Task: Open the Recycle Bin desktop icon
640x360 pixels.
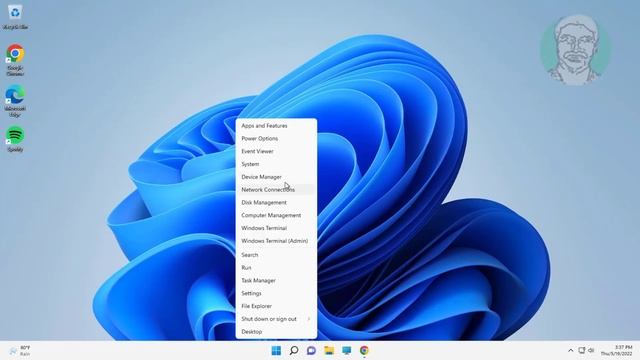Action: [15, 17]
